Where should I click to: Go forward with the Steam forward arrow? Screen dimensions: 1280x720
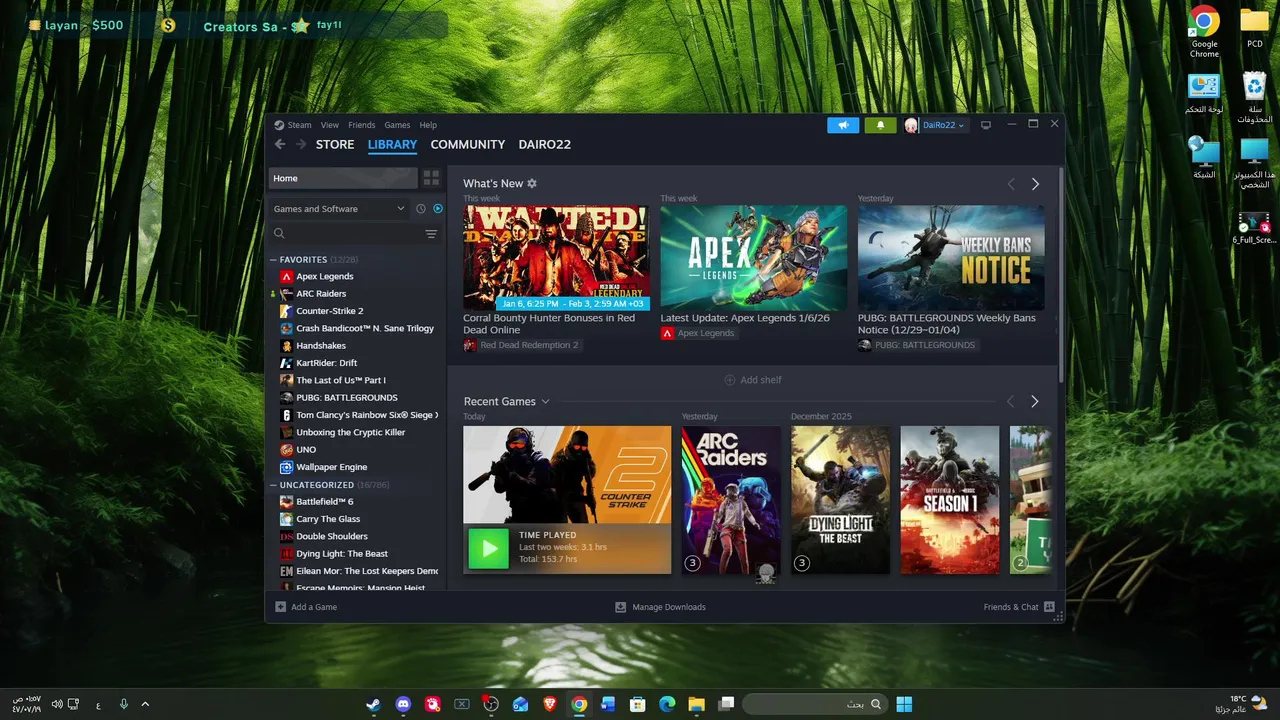[301, 145]
